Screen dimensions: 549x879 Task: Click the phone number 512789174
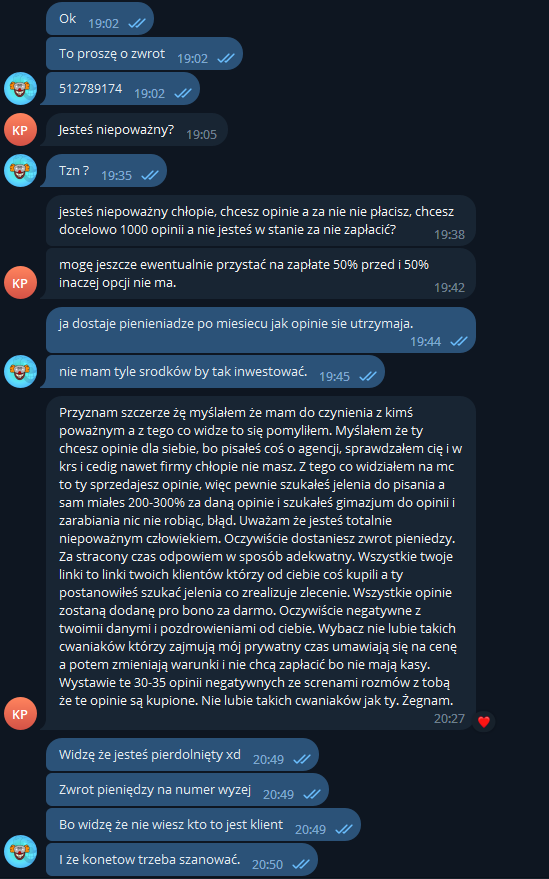click(90, 89)
